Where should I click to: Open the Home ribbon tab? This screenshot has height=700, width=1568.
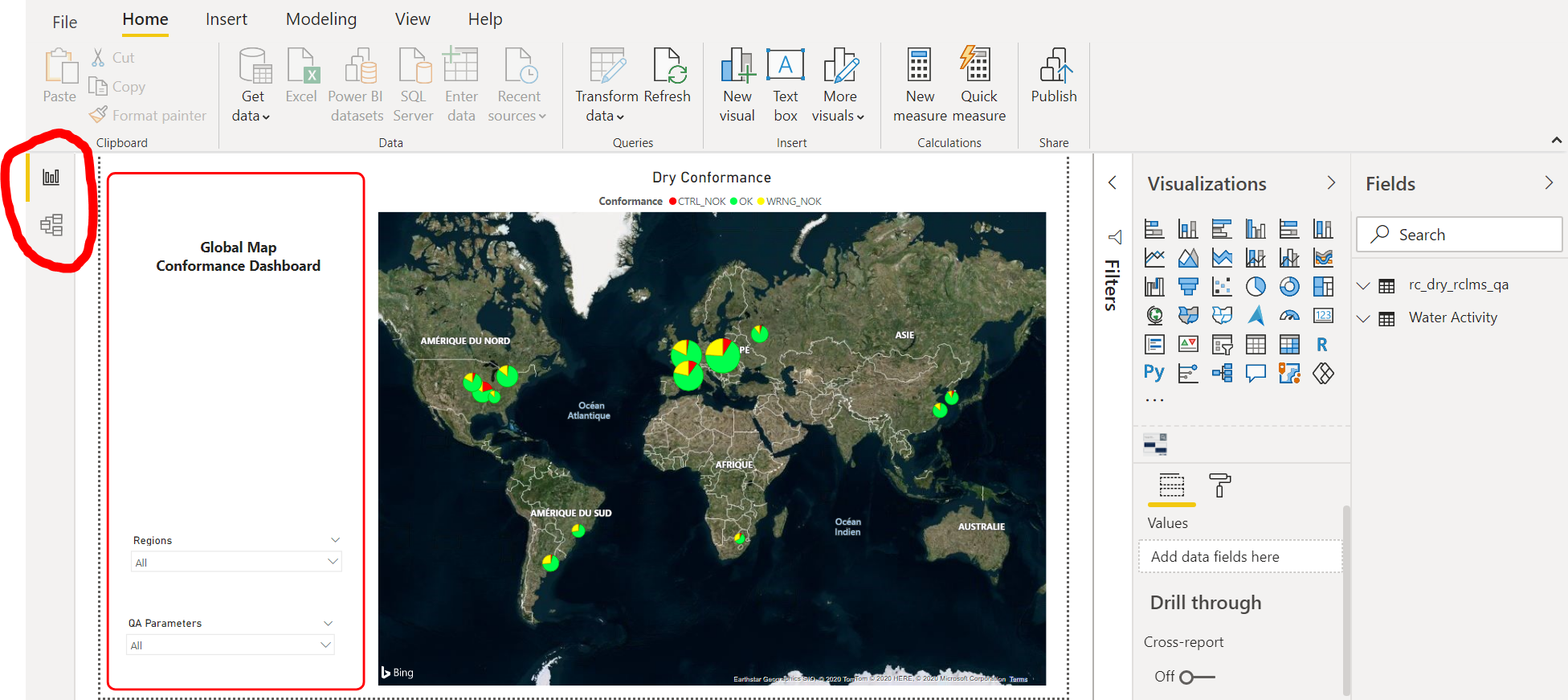145,19
